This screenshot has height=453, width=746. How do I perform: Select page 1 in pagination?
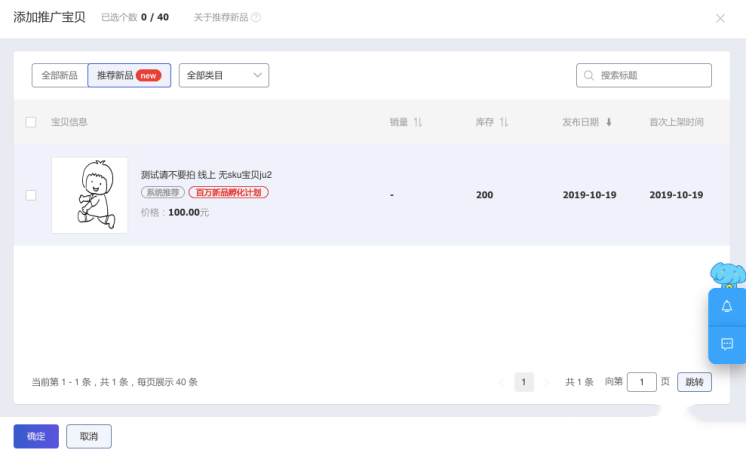click(x=524, y=382)
